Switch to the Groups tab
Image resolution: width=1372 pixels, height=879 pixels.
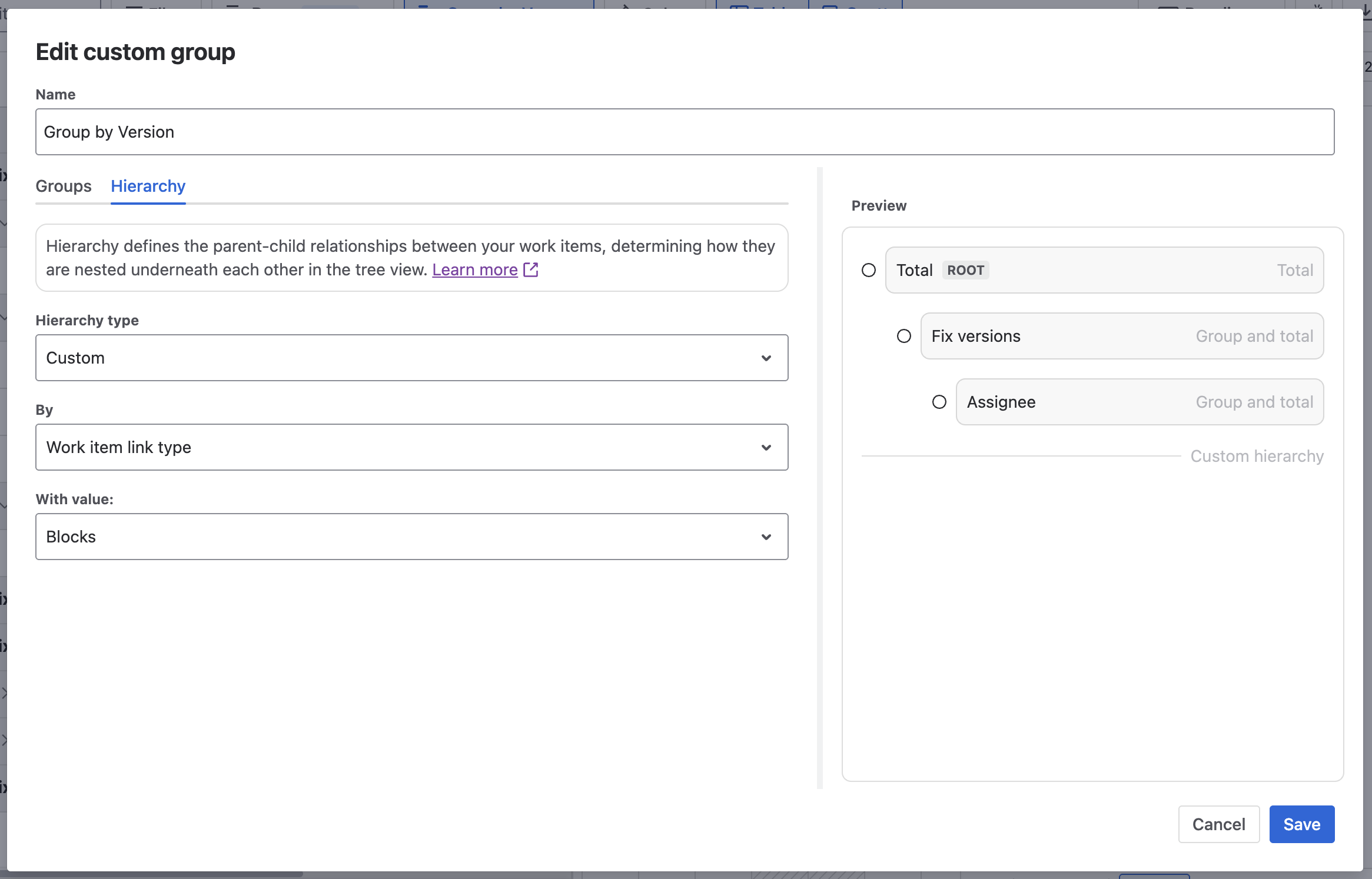coord(64,186)
